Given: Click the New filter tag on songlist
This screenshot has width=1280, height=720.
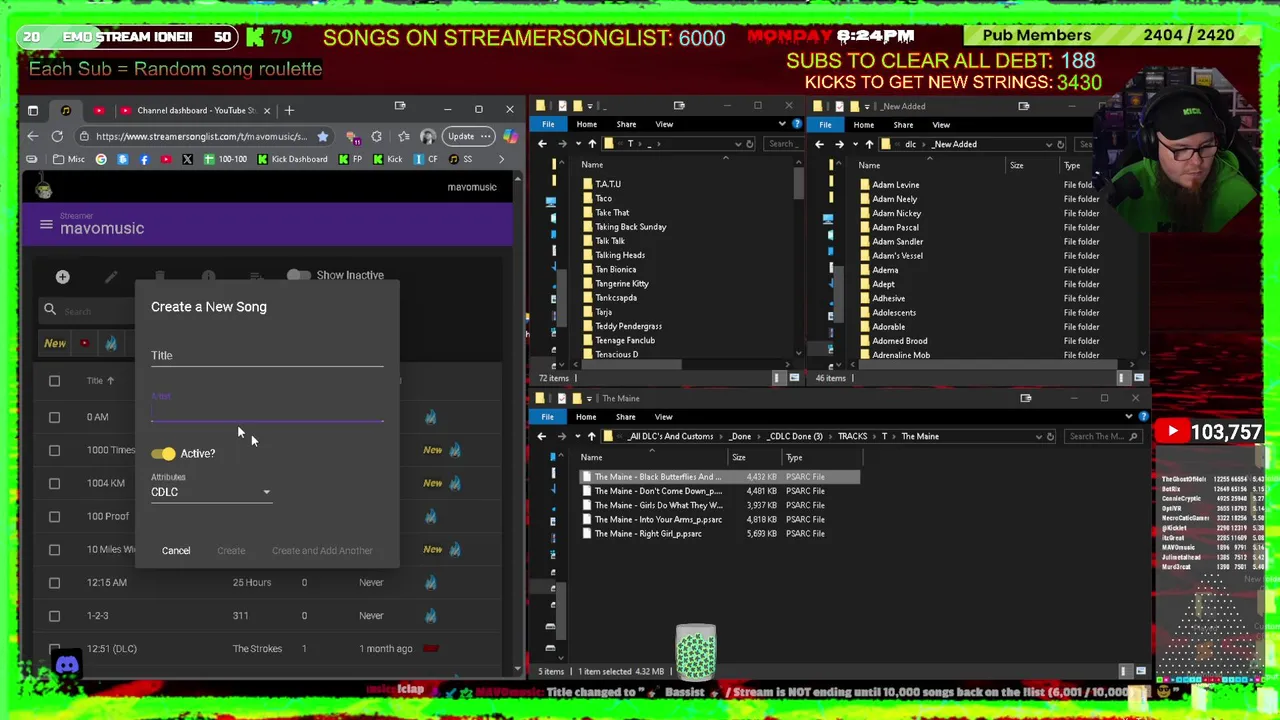Looking at the screenshot, I should pos(55,343).
